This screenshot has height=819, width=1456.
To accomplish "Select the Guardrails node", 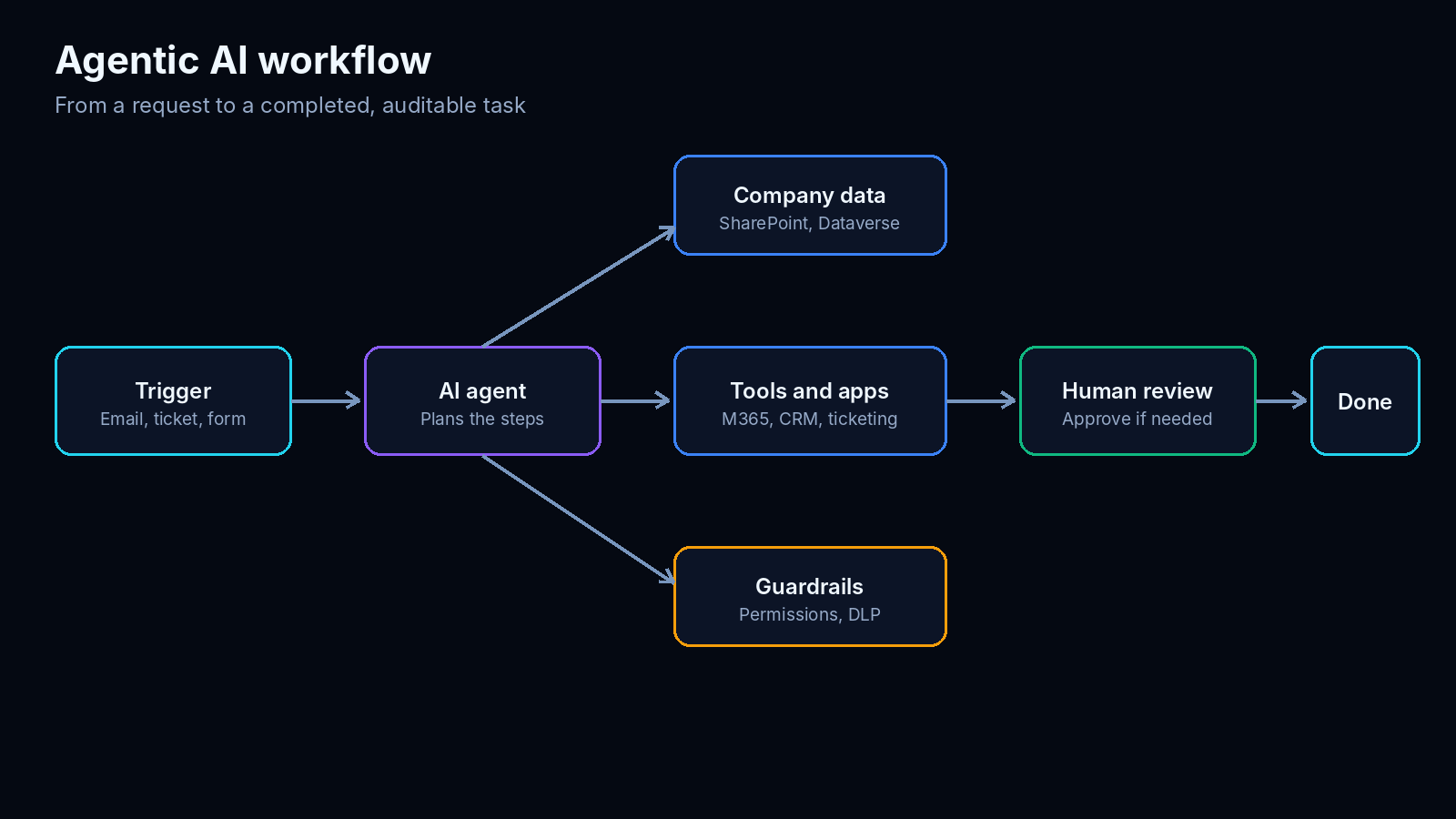I will 810,596.
